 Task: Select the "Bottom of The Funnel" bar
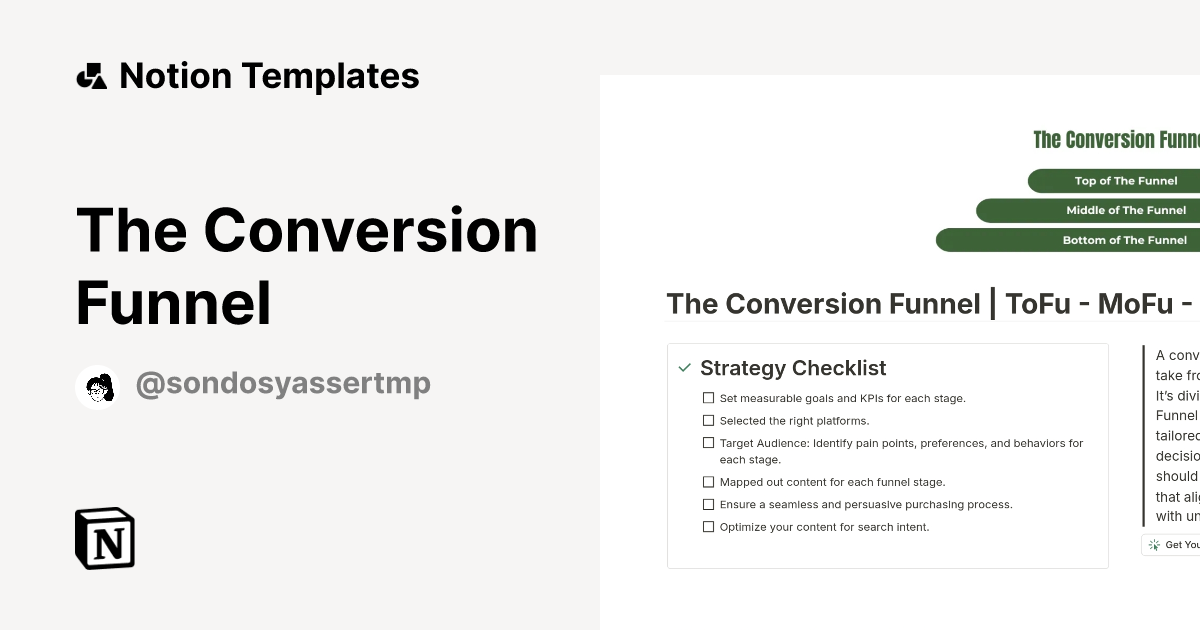tap(1125, 240)
